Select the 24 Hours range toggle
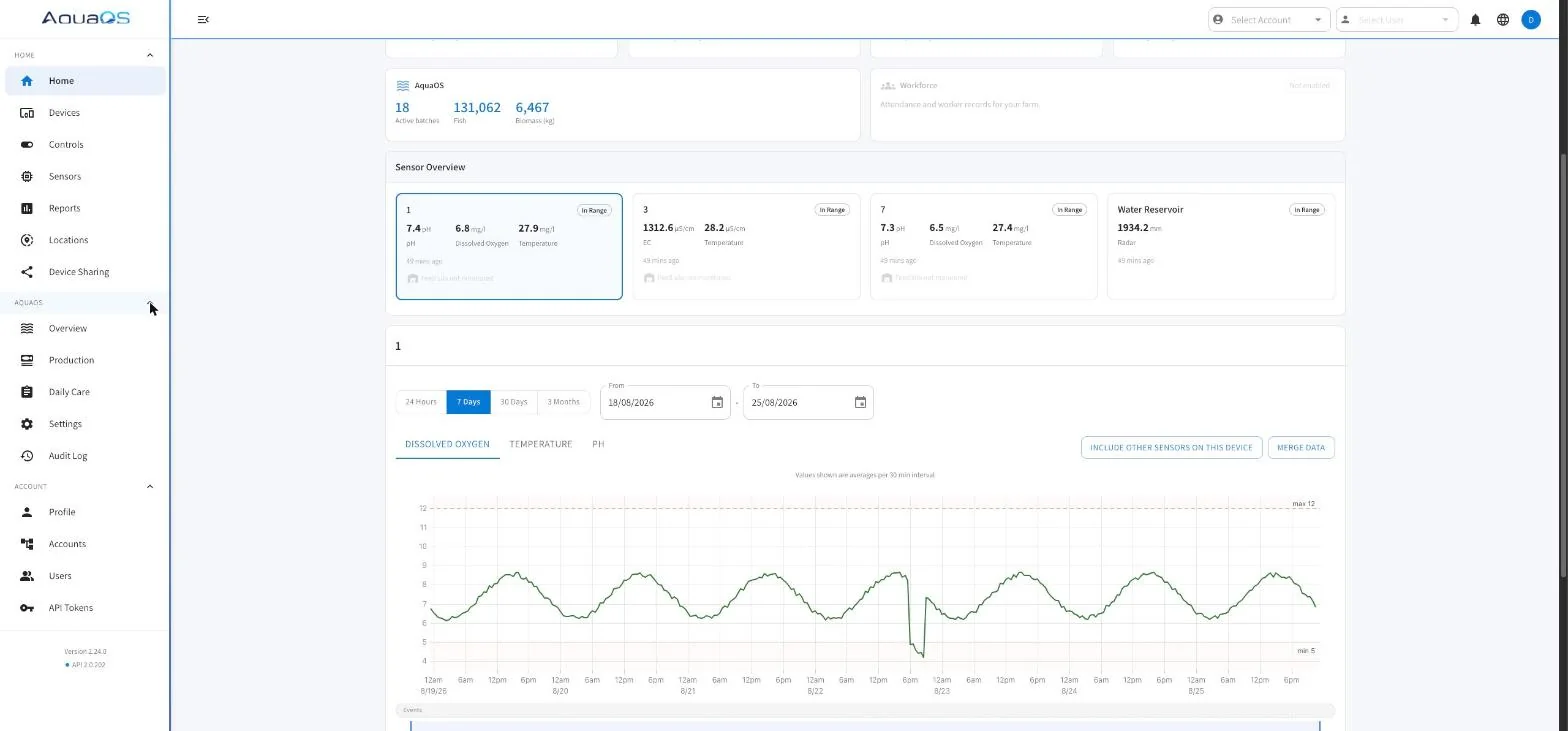Image resolution: width=1568 pixels, height=731 pixels. pyautogui.click(x=421, y=402)
